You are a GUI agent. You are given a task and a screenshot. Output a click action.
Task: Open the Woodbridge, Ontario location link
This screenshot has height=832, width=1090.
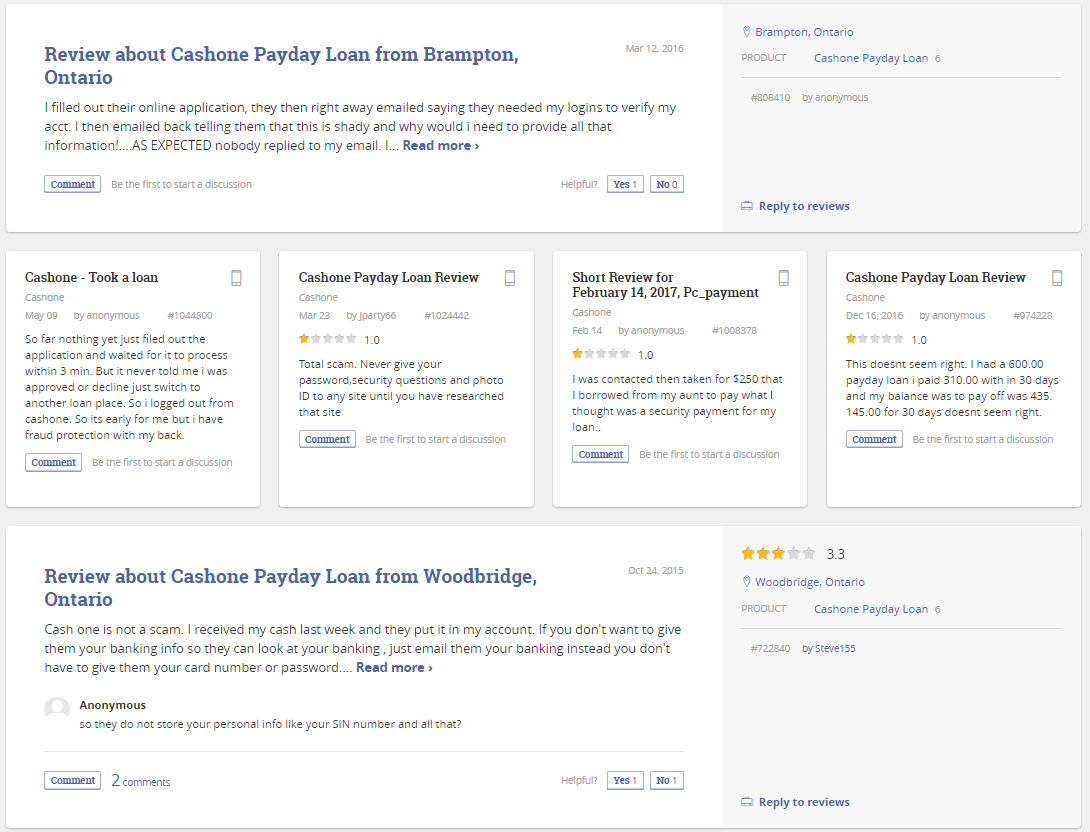tap(810, 582)
